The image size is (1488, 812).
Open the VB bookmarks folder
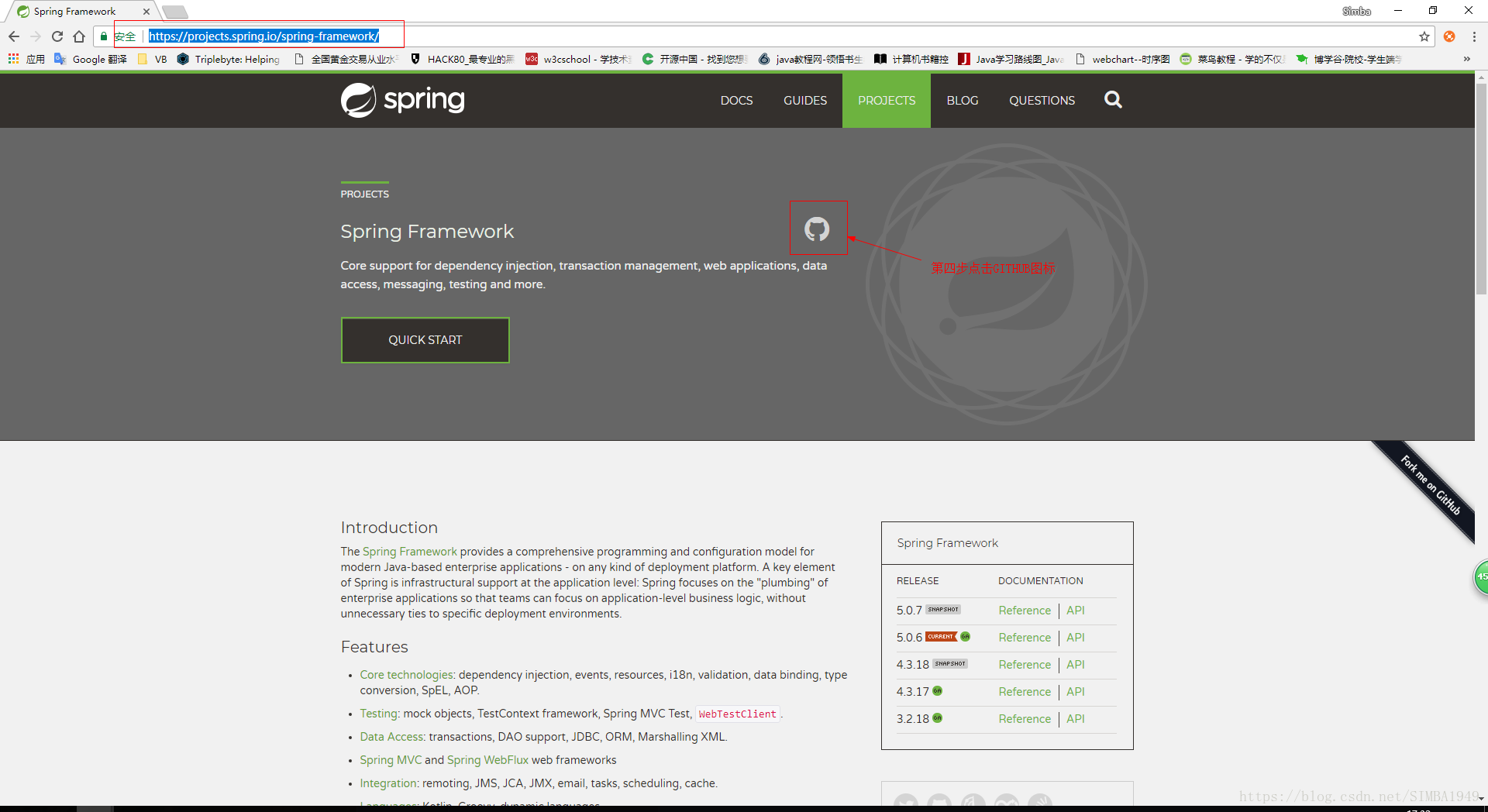click(152, 59)
